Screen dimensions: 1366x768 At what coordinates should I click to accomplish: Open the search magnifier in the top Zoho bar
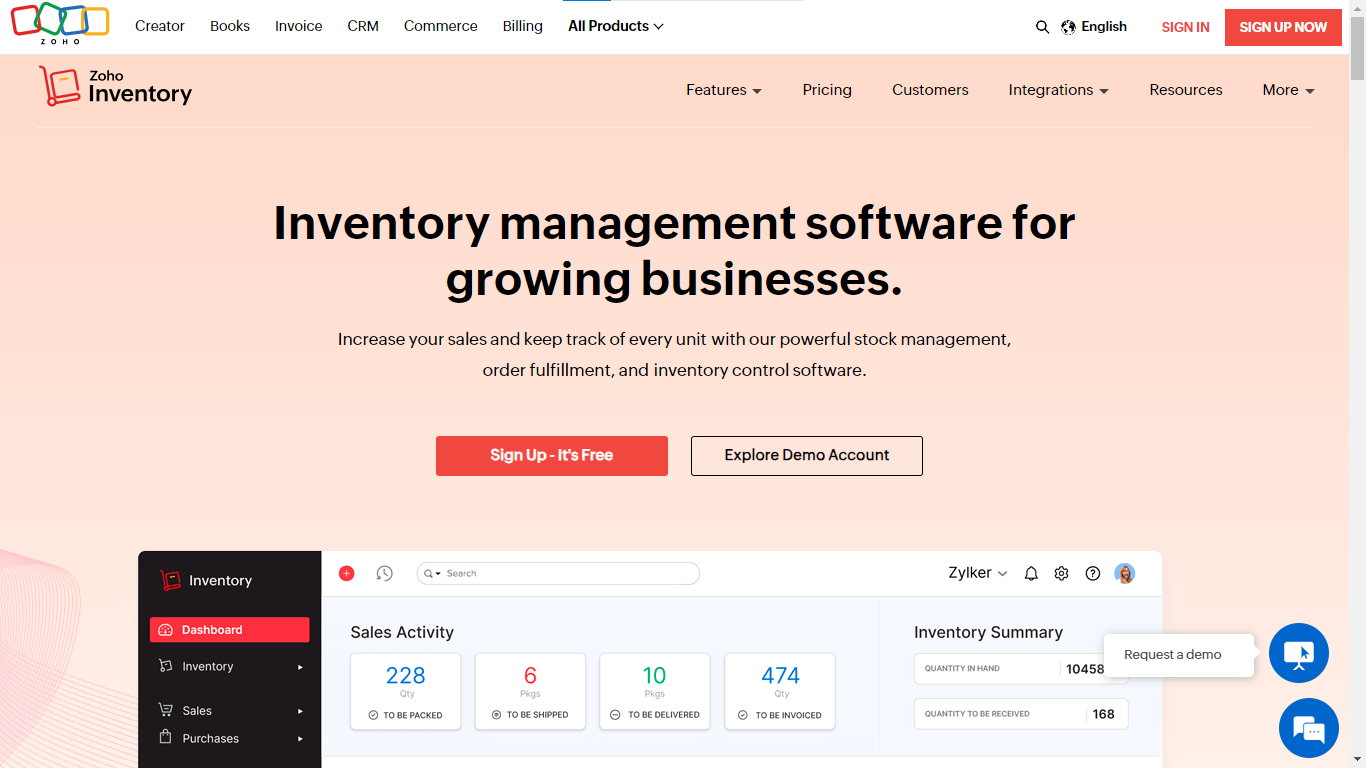[x=1042, y=27]
